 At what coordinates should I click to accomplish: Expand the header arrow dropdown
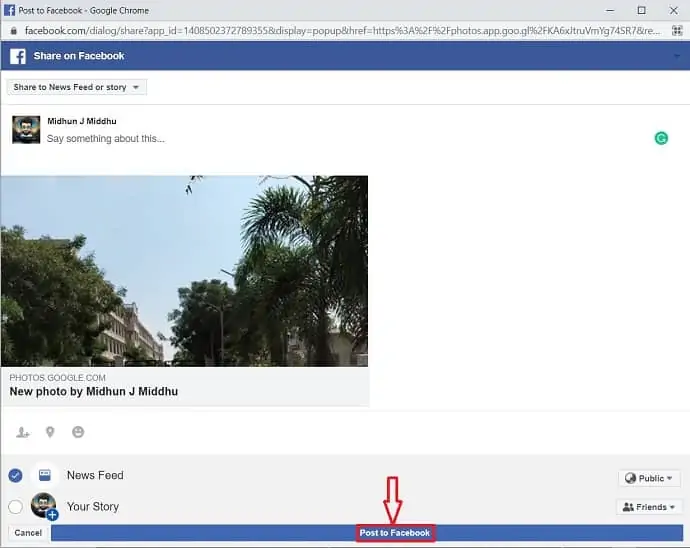coord(677,56)
